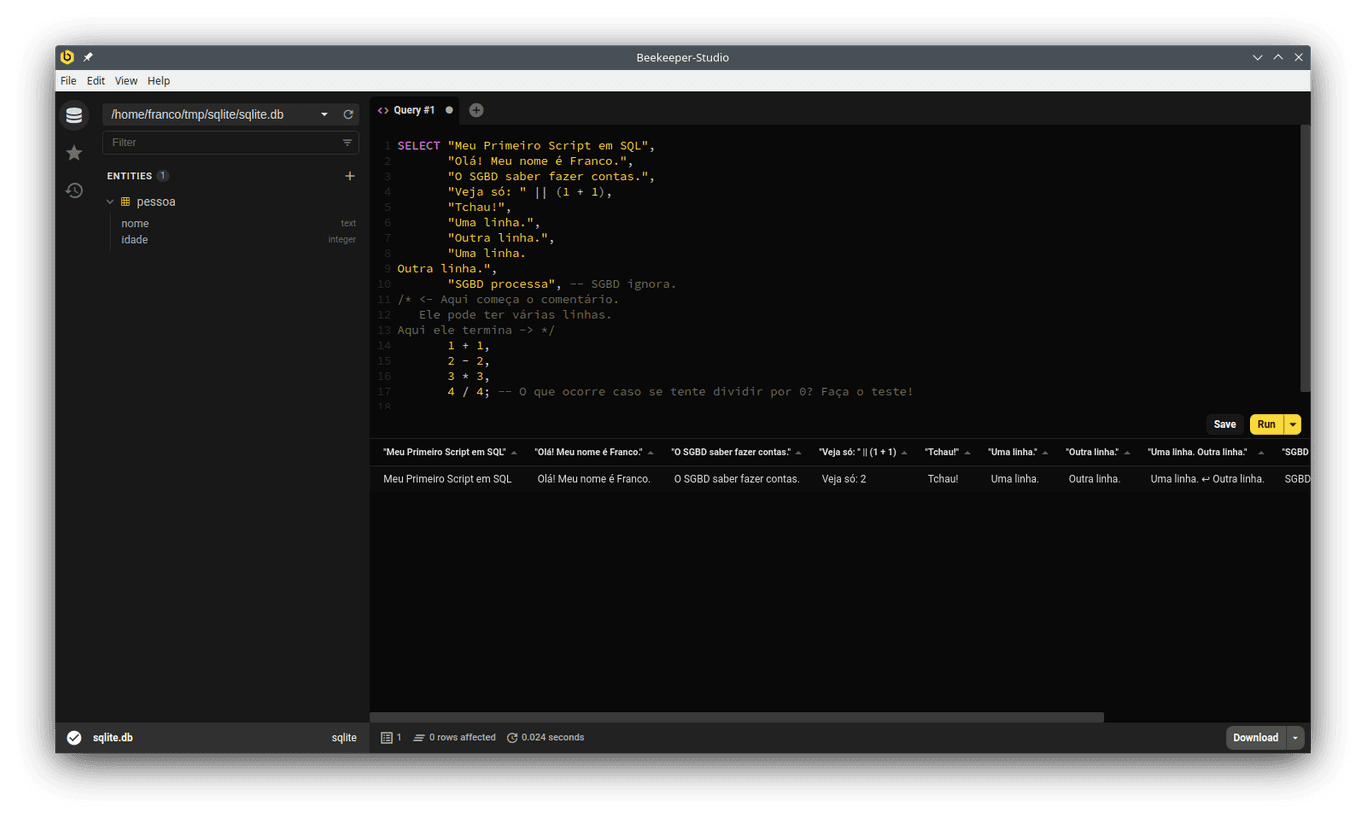Open a new query tab with plus icon
1366x819 pixels.
pyautogui.click(x=475, y=110)
